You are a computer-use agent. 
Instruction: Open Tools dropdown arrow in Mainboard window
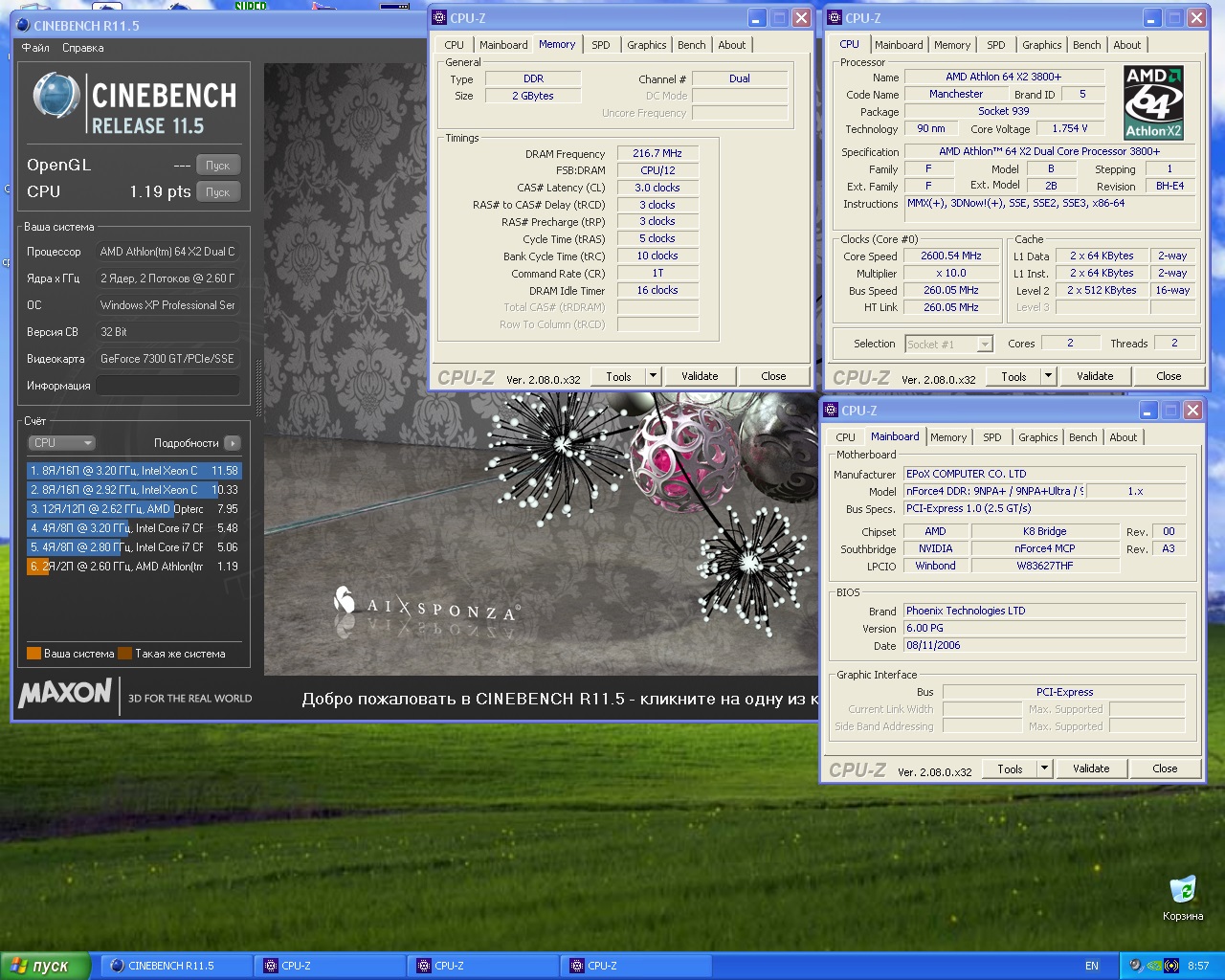point(1044,768)
